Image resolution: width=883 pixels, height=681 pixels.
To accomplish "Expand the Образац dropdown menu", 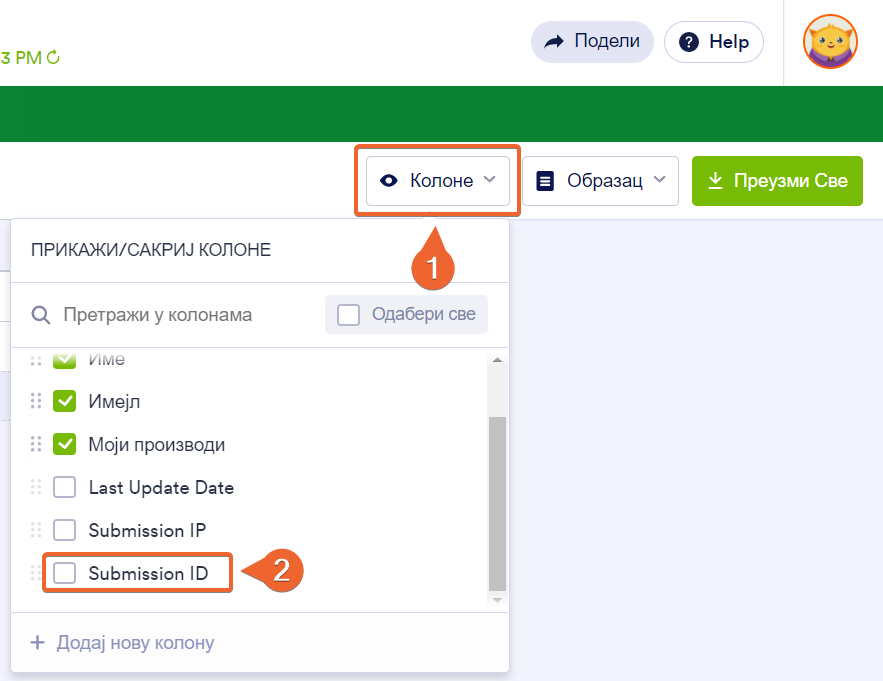I will 600,181.
